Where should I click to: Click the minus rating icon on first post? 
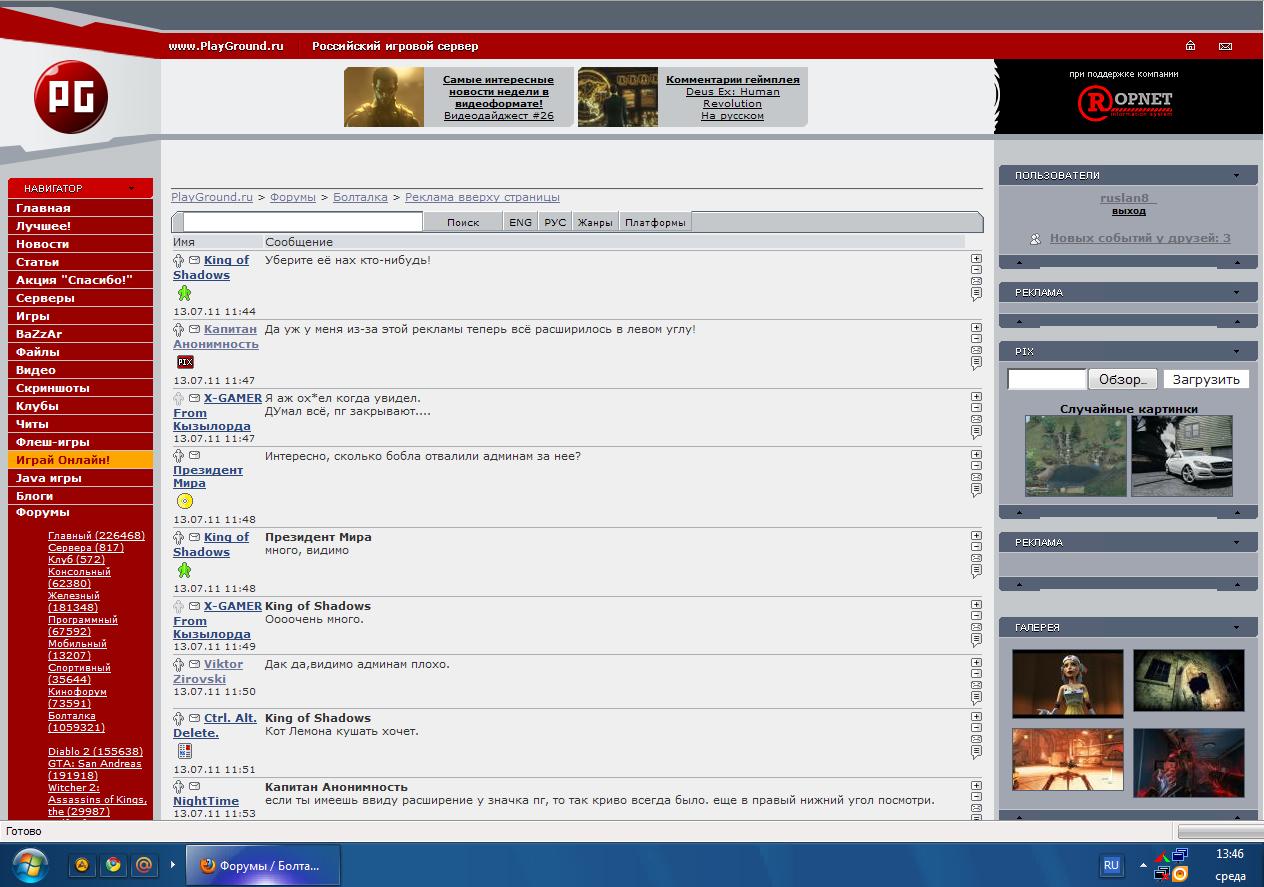(x=976, y=269)
